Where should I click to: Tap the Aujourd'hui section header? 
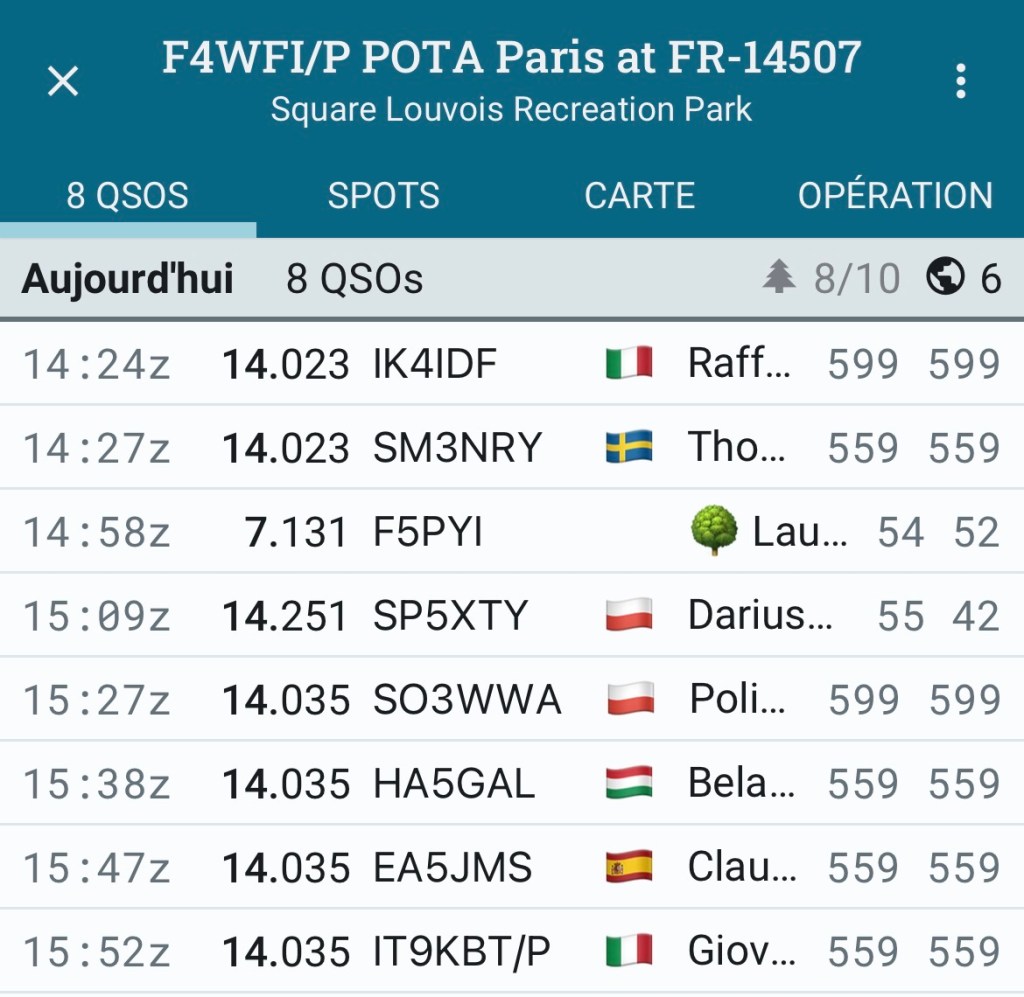coord(127,278)
